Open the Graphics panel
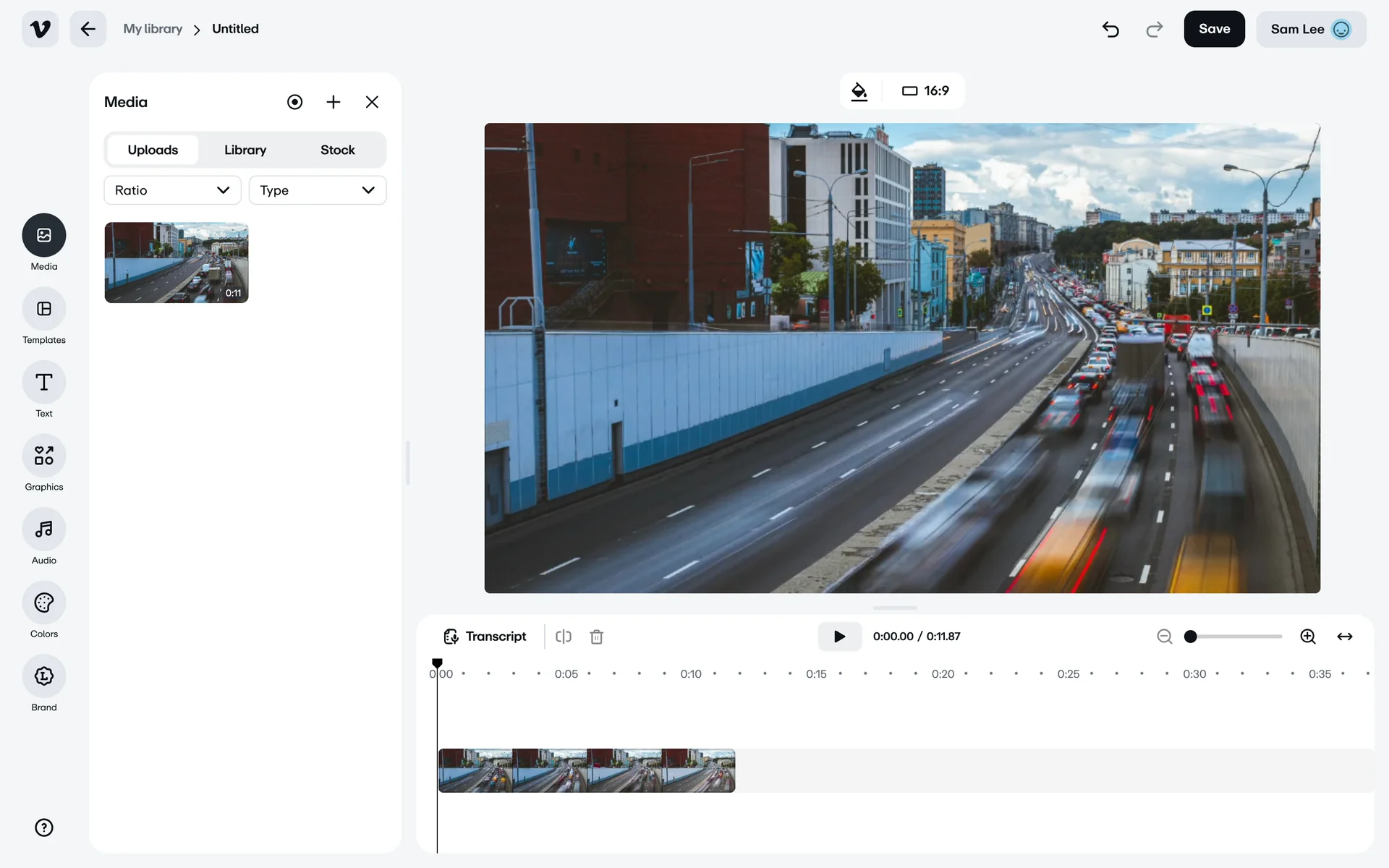 point(44,456)
